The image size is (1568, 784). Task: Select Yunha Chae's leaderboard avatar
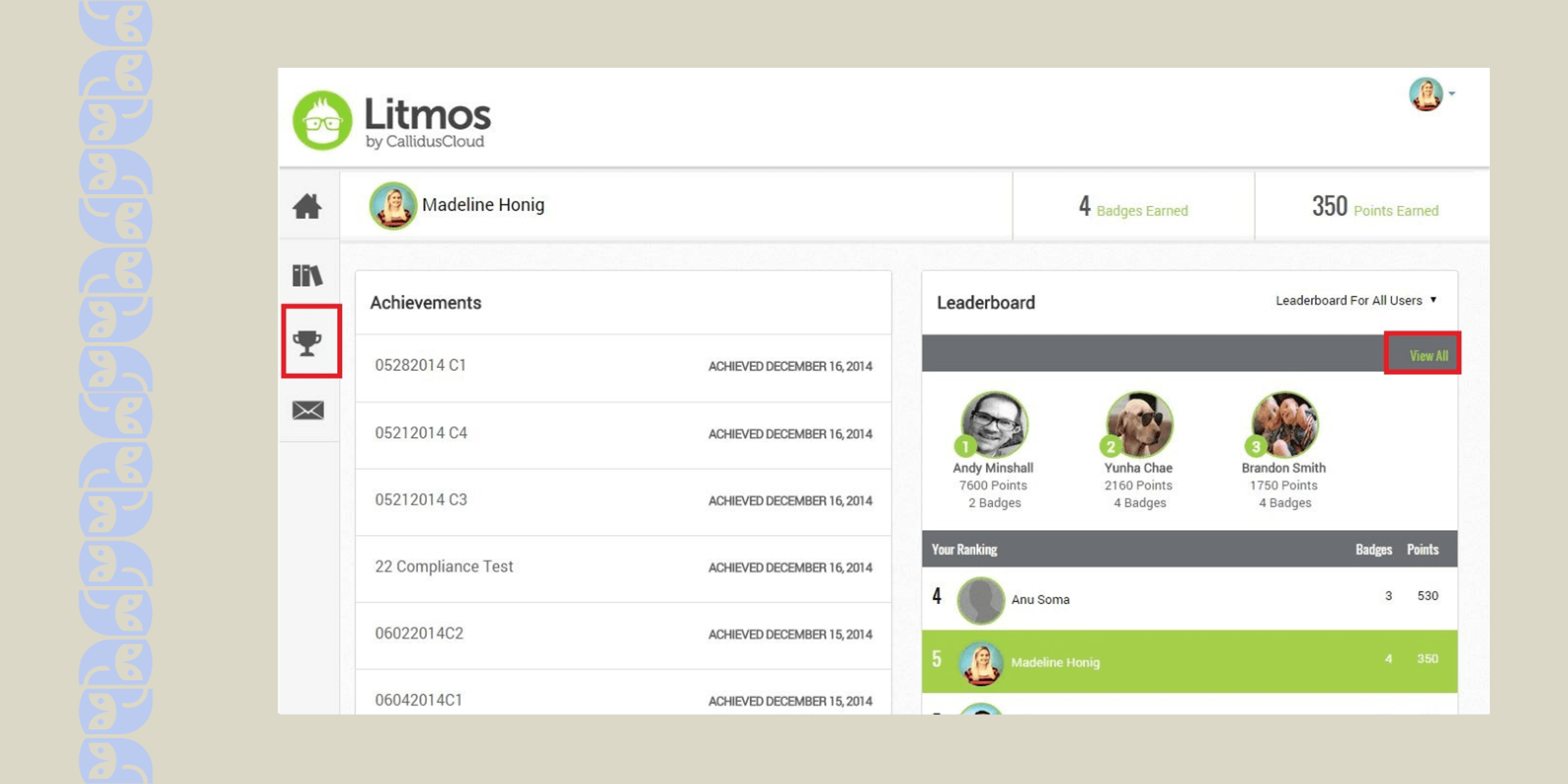coord(1140,424)
